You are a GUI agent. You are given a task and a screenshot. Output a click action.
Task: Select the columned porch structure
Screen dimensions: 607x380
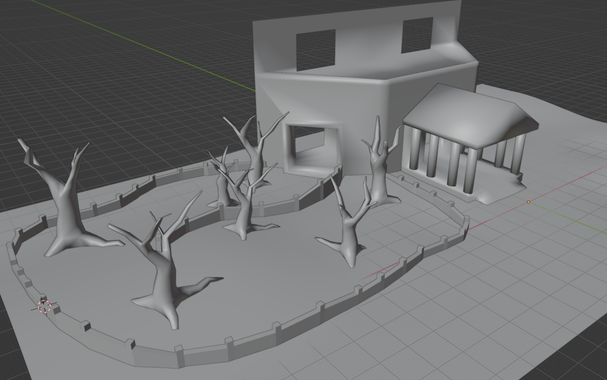click(470, 143)
